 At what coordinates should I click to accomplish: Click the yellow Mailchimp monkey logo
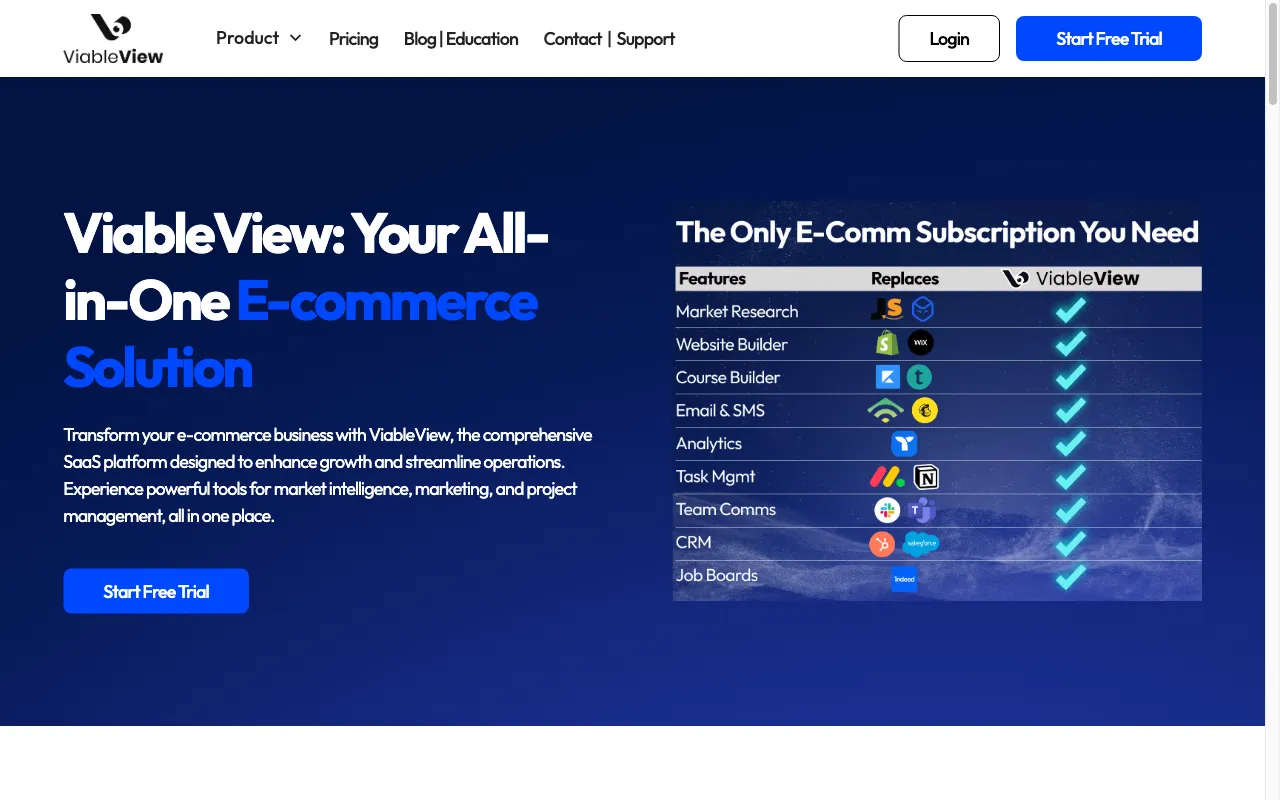(x=924, y=410)
